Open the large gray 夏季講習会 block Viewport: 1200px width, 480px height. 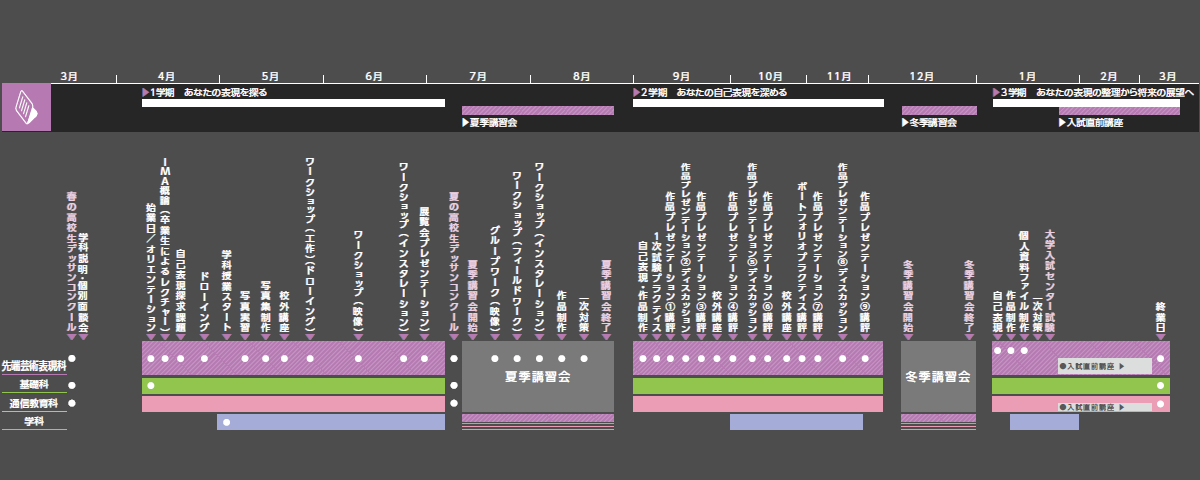tap(536, 377)
